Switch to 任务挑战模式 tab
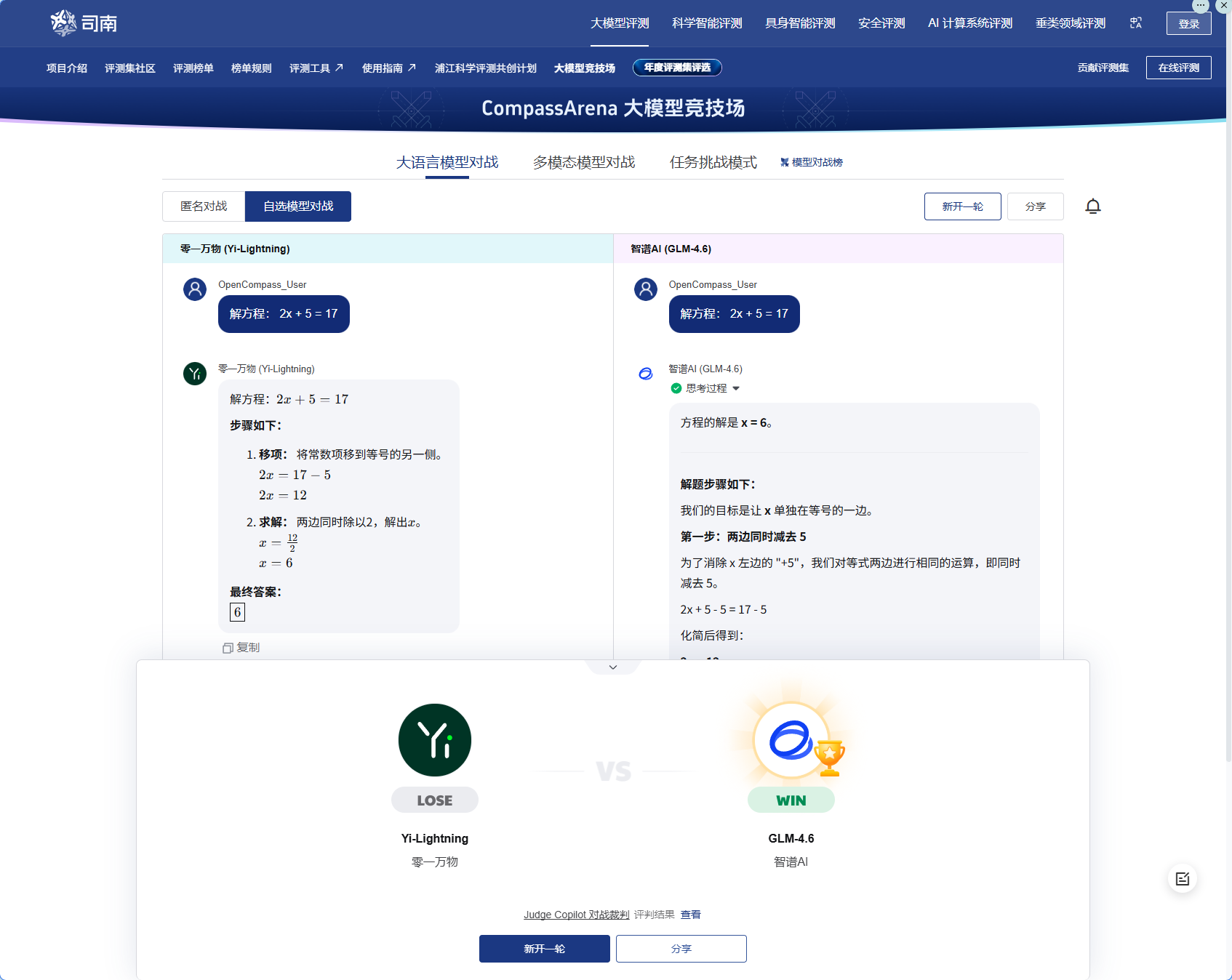Image resolution: width=1232 pixels, height=980 pixels. (713, 162)
